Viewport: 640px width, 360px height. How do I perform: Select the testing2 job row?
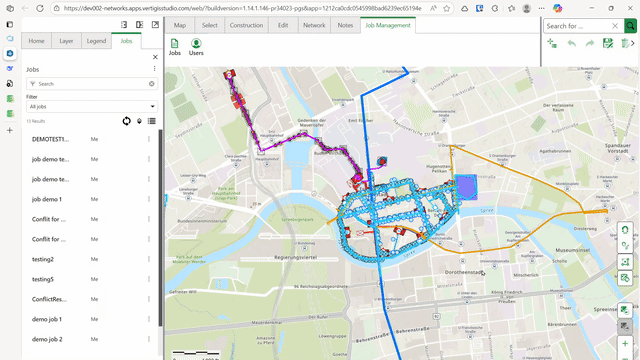coord(90,259)
